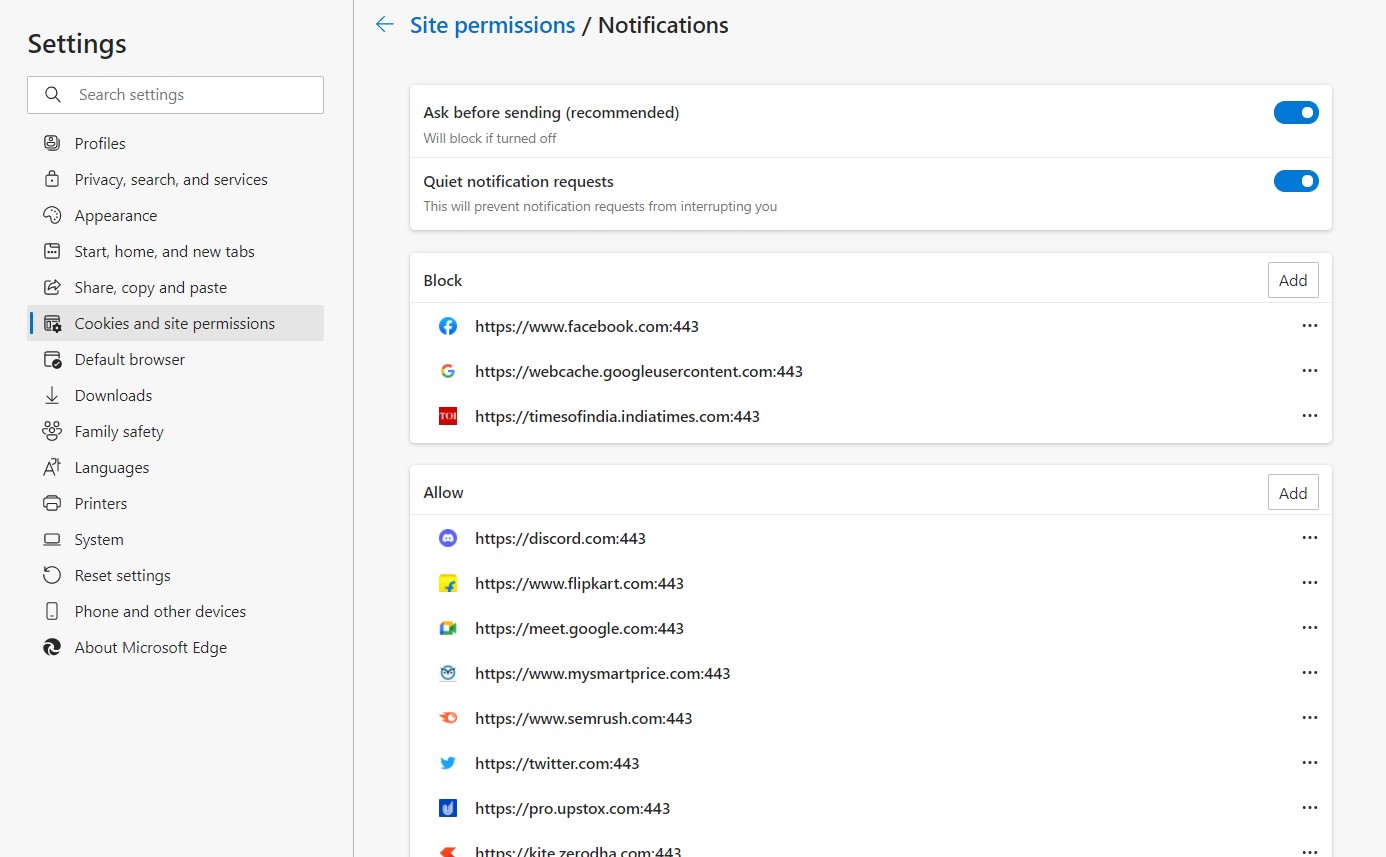Click the Phone and other devices icon
Image resolution: width=1386 pixels, height=857 pixels.
click(x=52, y=611)
